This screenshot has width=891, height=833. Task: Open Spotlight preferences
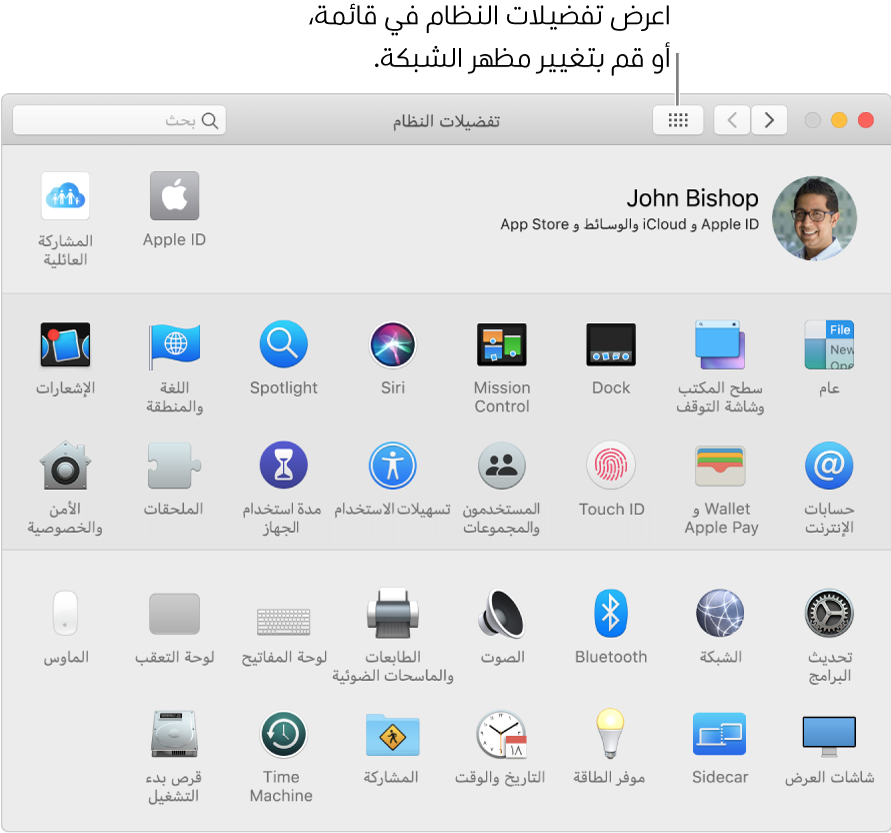284,345
